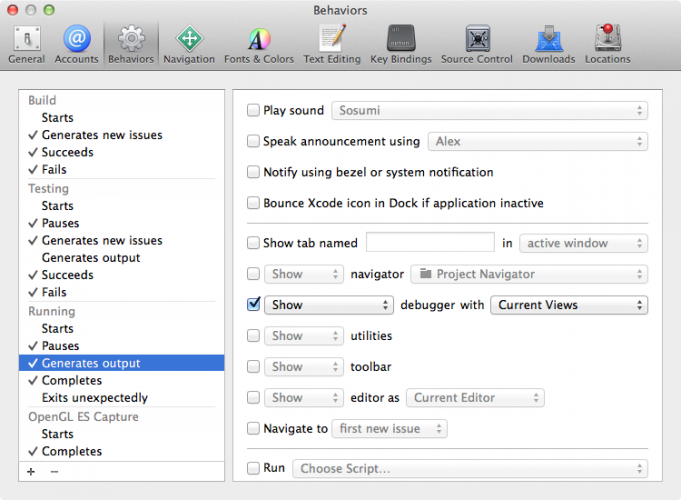
Task: Enable Speak announcement using checkbox
Action: click(x=253, y=141)
